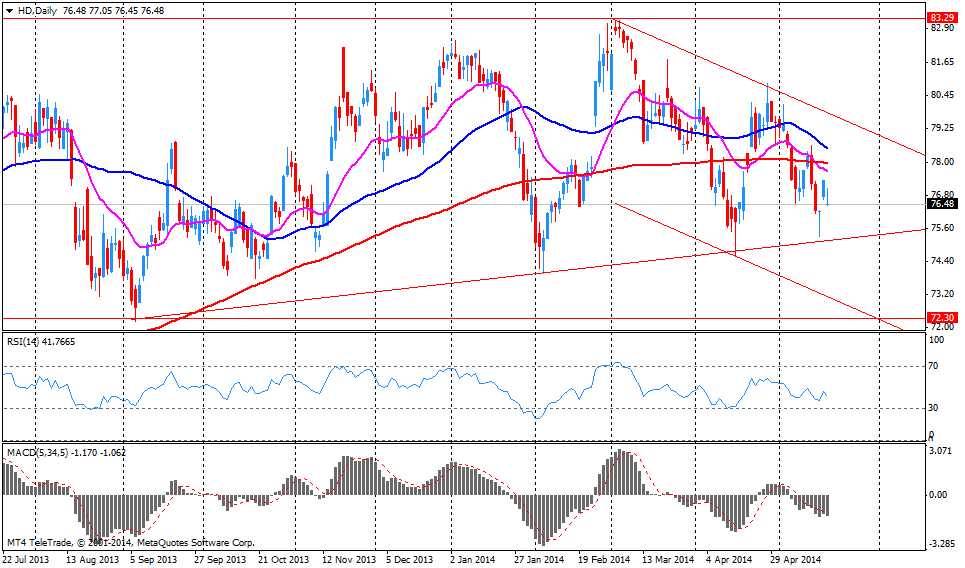965x568 pixels.
Task: Click the MACD 3.071 scale label
Action: [942, 452]
